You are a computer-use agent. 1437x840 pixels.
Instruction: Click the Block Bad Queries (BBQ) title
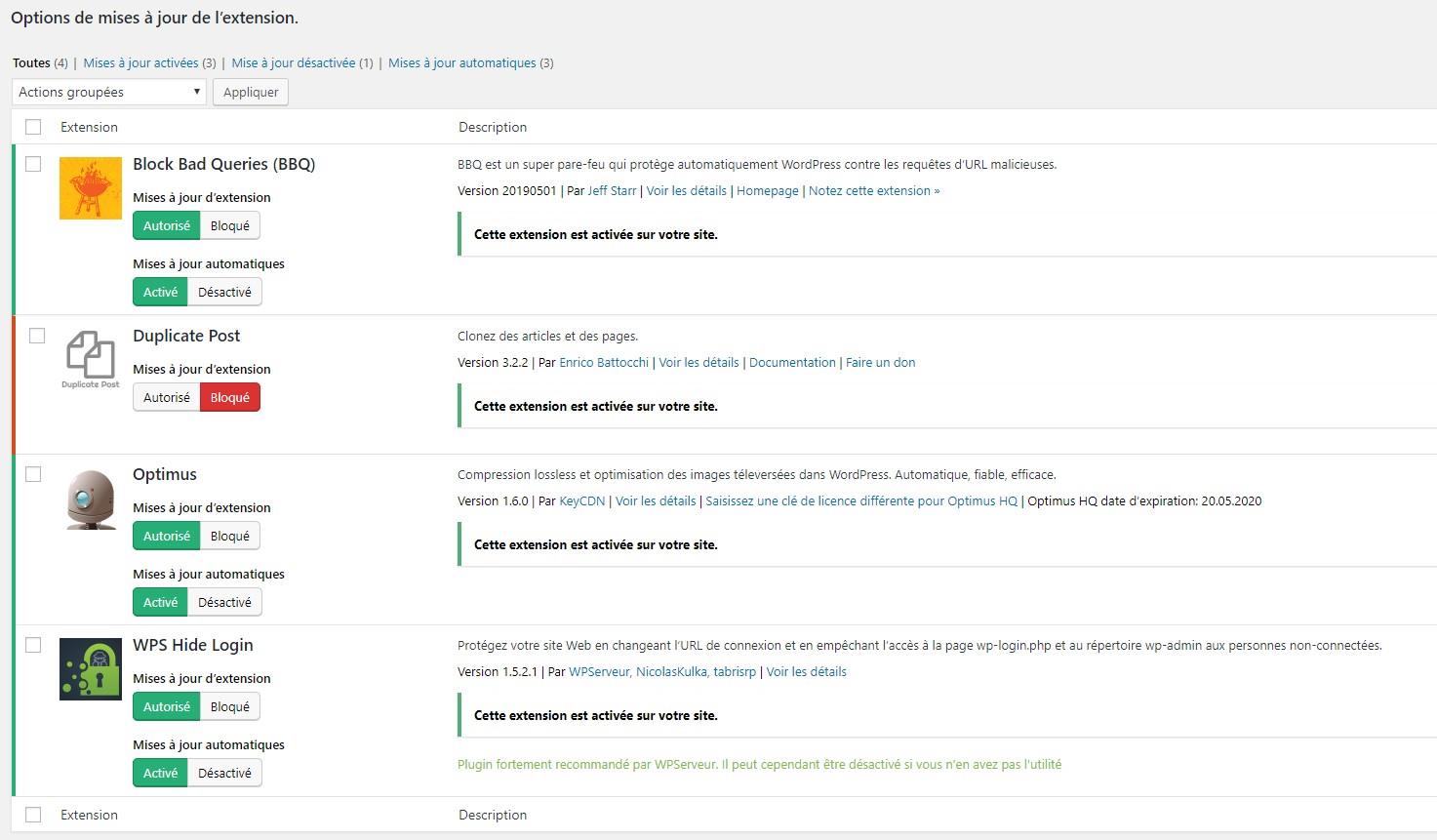[x=224, y=164]
